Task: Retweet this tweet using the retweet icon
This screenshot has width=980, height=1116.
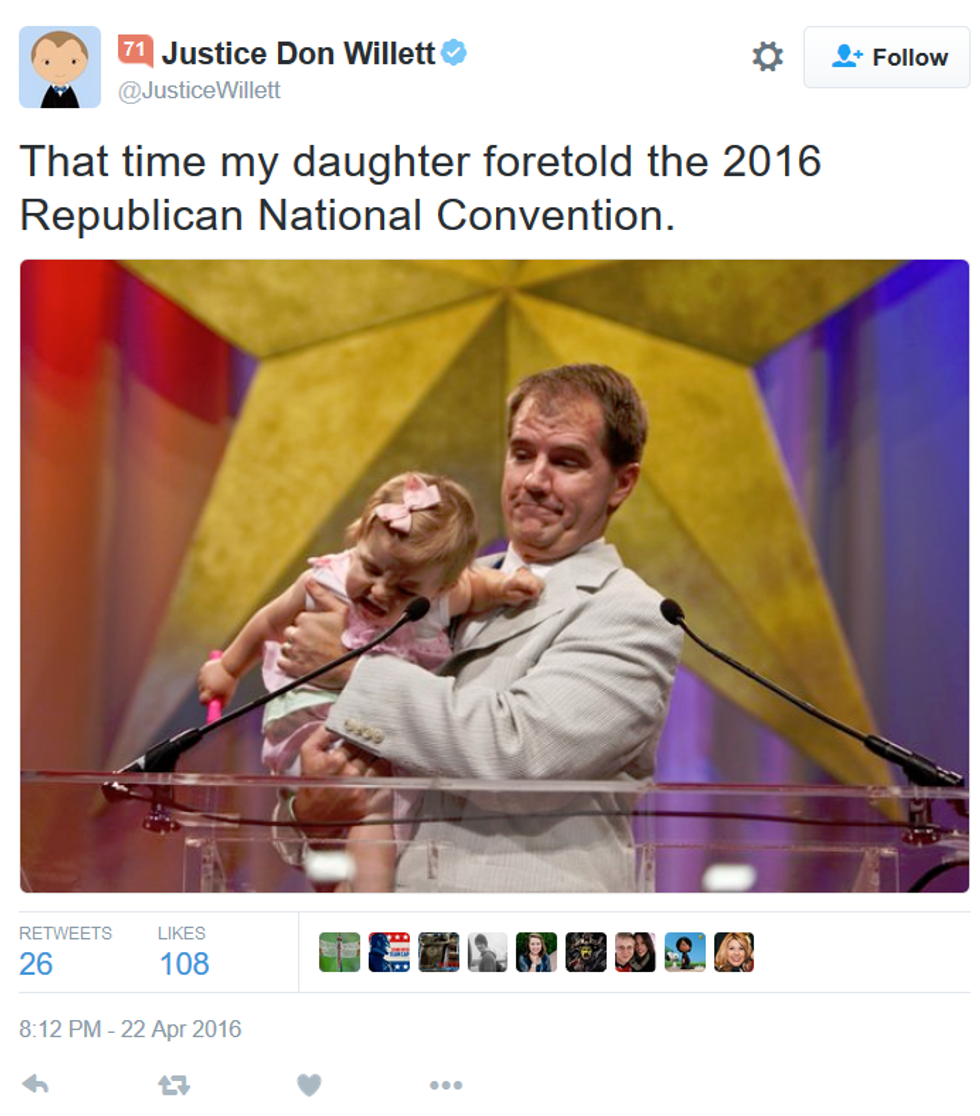Action: pyautogui.click(x=174, y=1085)
